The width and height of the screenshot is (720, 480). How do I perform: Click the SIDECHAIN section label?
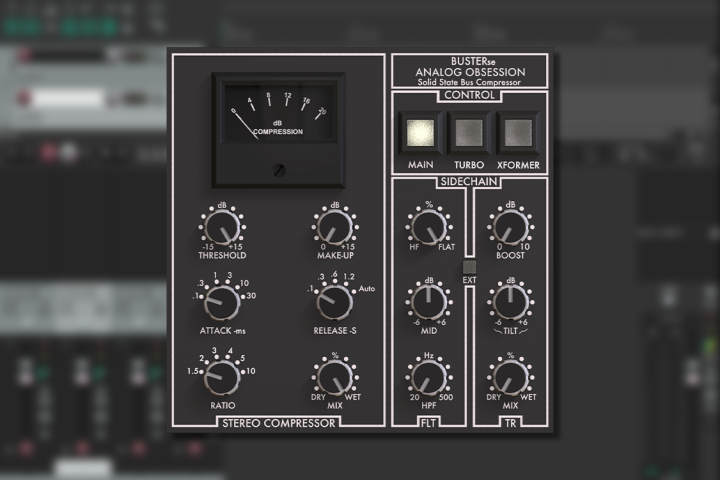click(469, 181)
